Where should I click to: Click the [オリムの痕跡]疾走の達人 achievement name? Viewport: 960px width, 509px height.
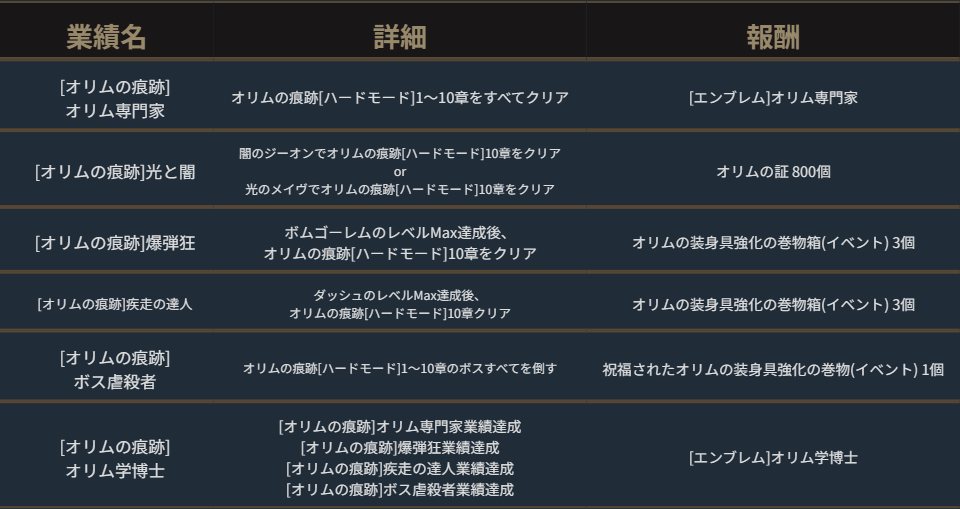[114, 304]
